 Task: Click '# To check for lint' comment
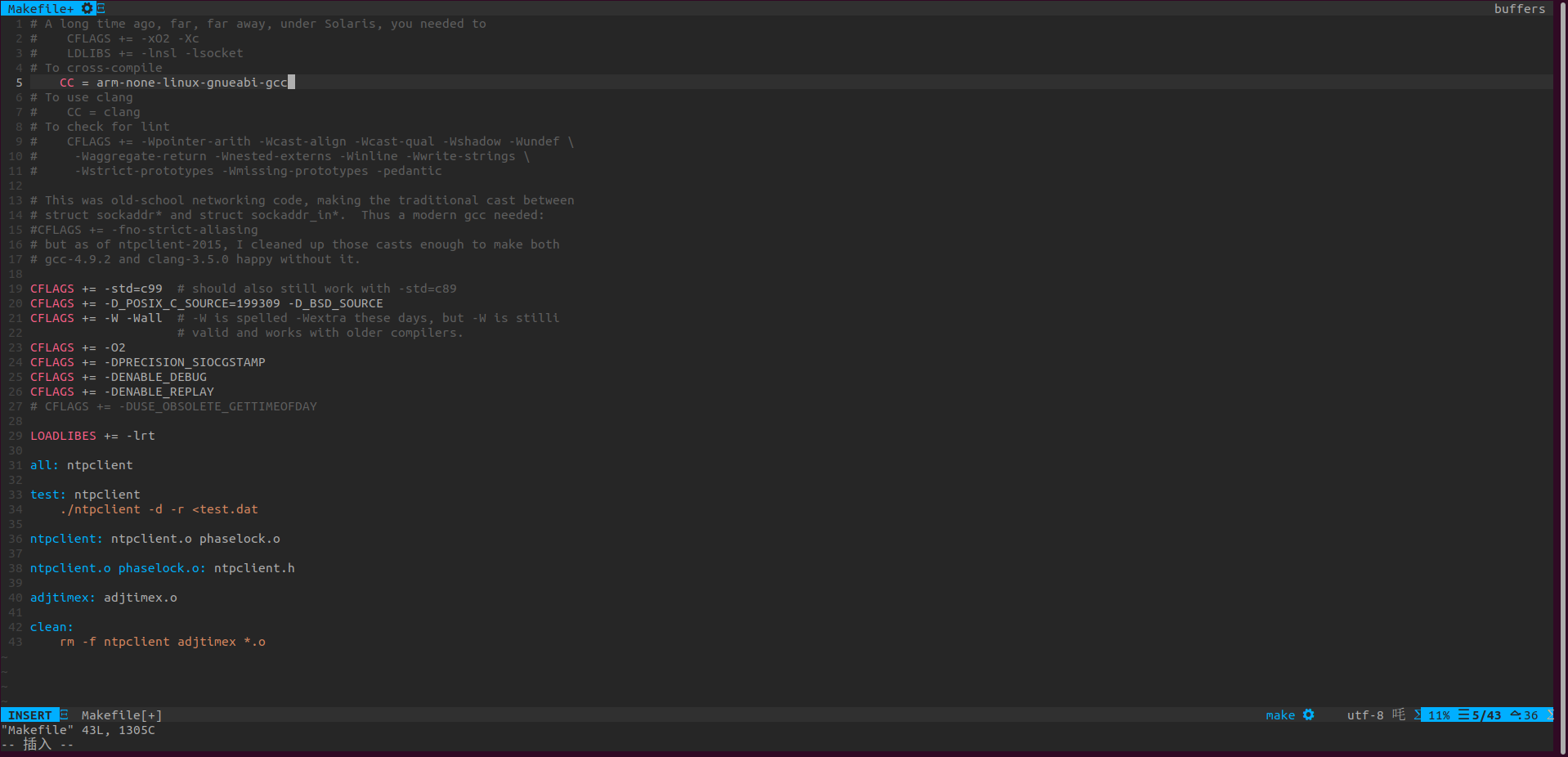(100, 126)
